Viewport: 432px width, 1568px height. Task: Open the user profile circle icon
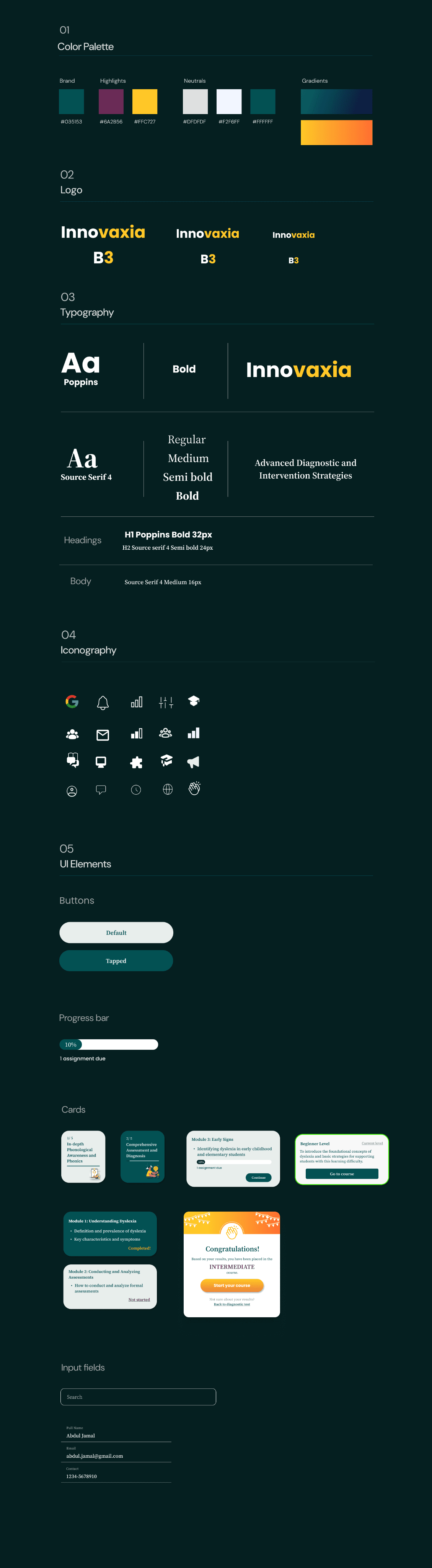72,791
